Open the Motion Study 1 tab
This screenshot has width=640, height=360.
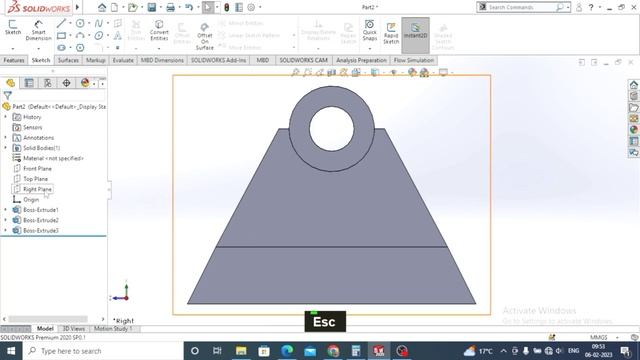click(113, 329)
